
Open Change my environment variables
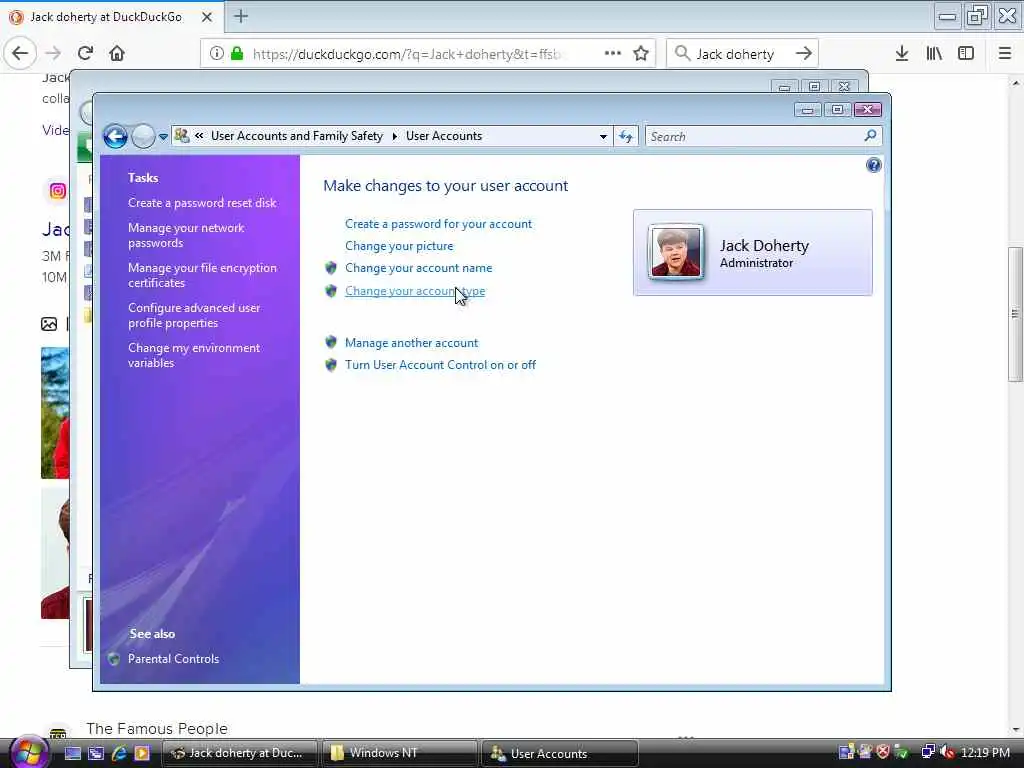194,355
